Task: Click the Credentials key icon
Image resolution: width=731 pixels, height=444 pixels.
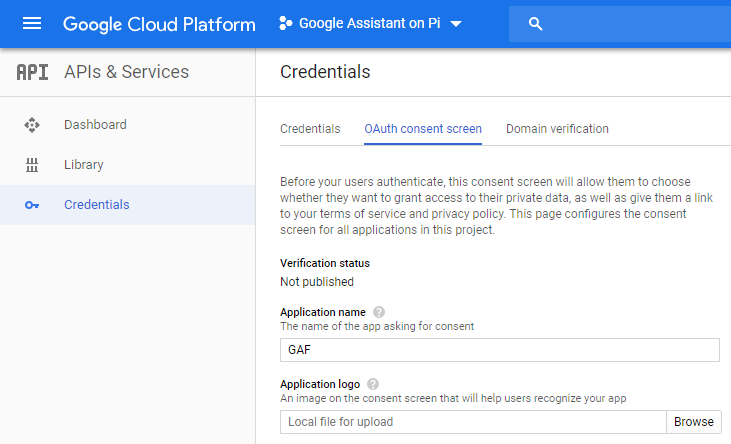Action: point(32,205)
